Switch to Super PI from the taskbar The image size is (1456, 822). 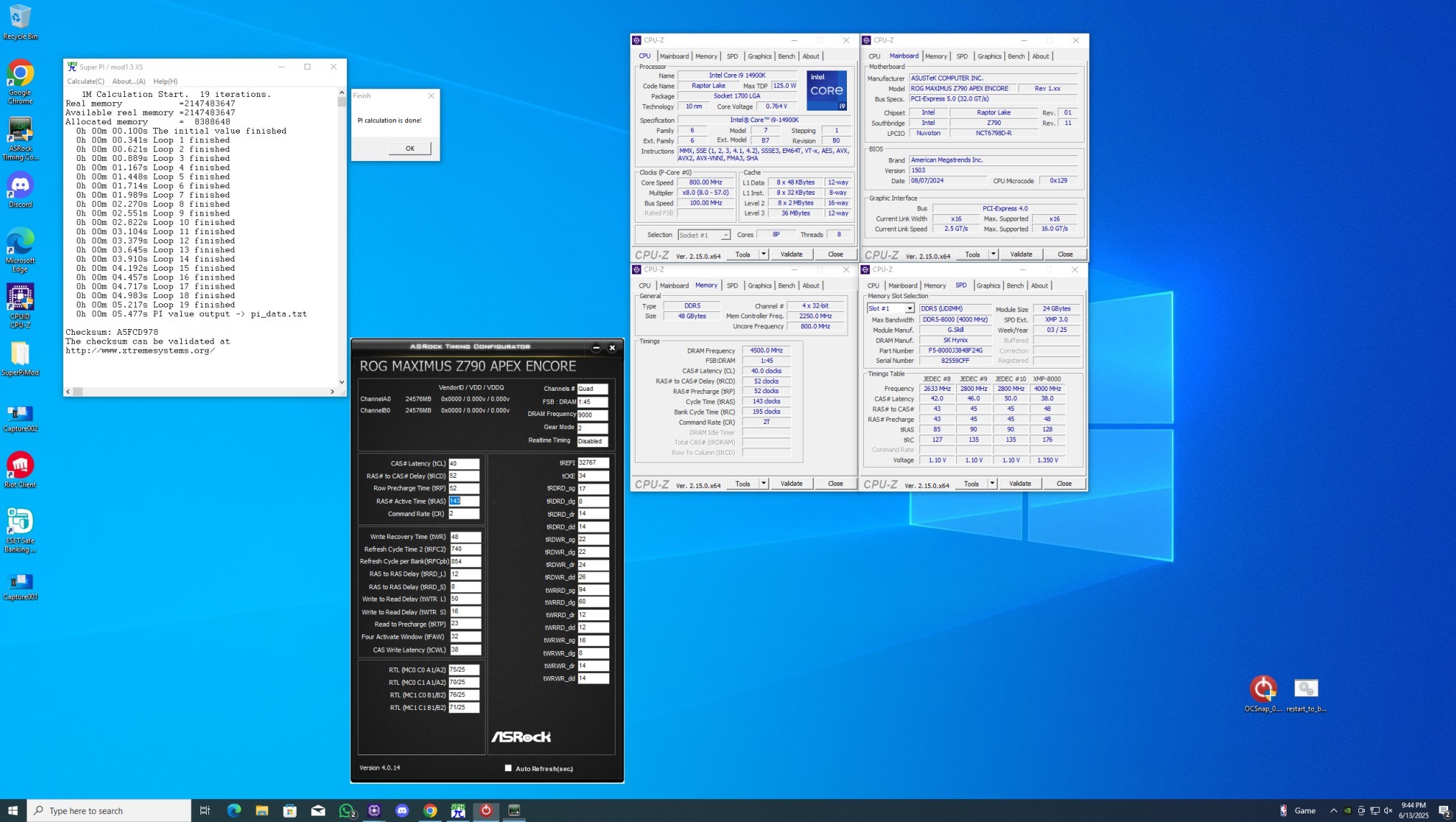click(458, 811)
